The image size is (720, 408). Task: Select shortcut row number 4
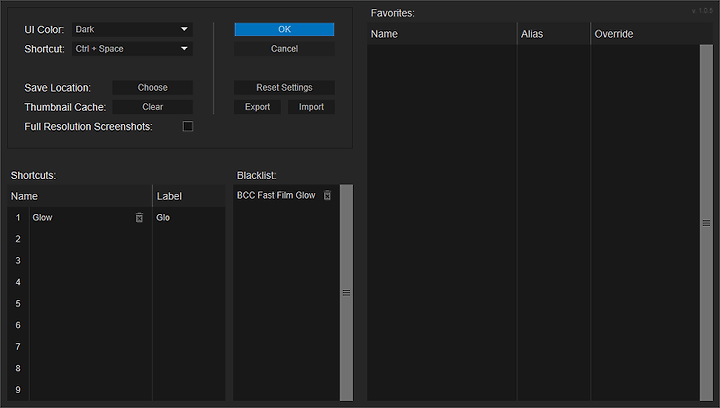point(18,282)
